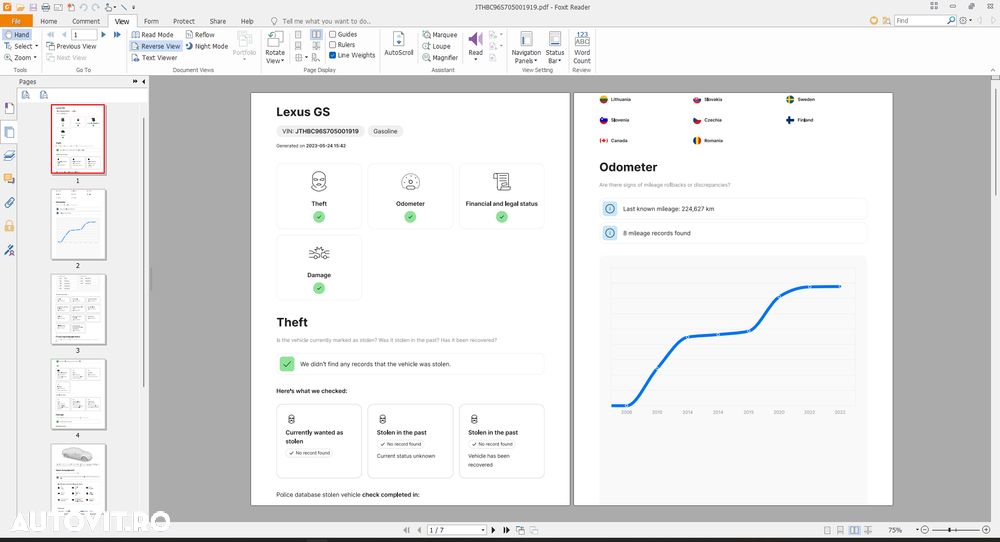Click the Open file icon

click(x=20, y=7)
